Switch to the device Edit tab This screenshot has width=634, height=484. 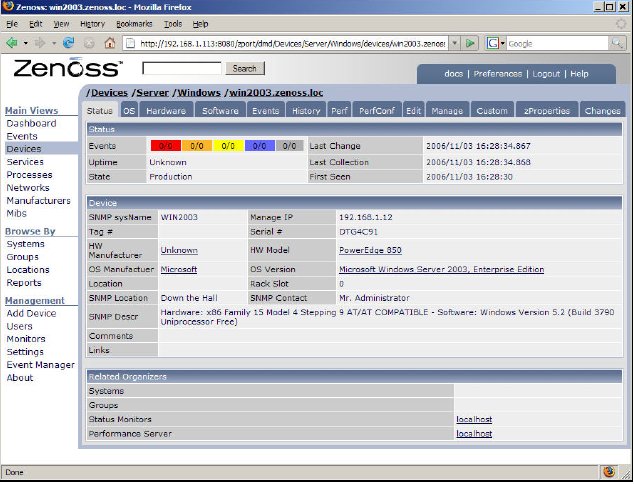click(x=413, y=111)
